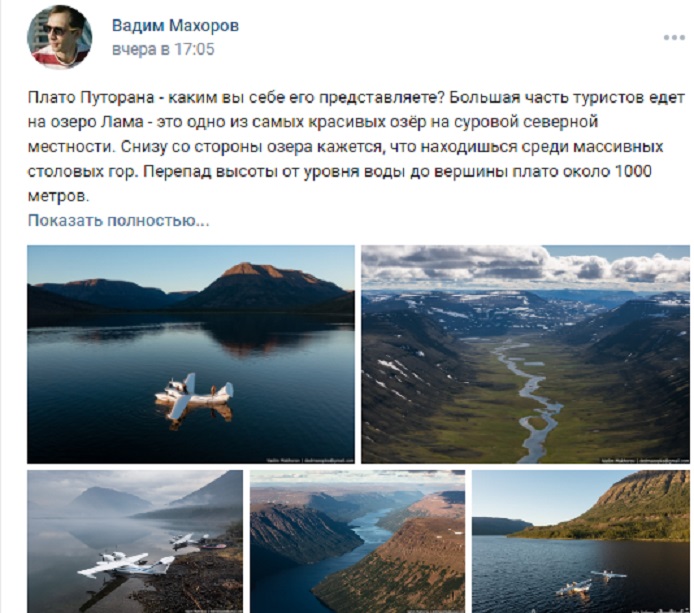Open the aerial river valley photo
Screen dimensions: 694x613
tap(525, 354)
